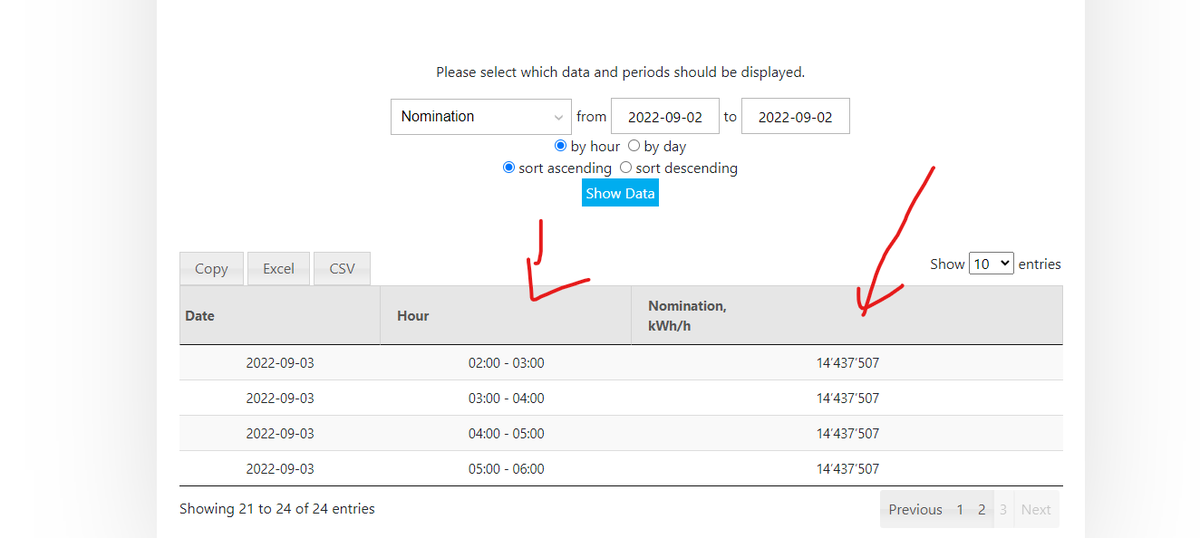Open the Show entries count dropdown
This screenshot has height=538, width=1200.
click(992, 264)
